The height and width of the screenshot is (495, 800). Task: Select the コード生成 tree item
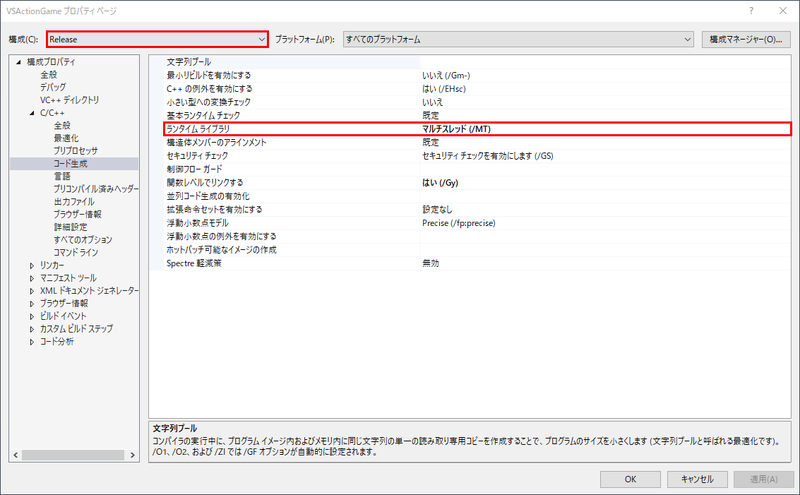70,164
